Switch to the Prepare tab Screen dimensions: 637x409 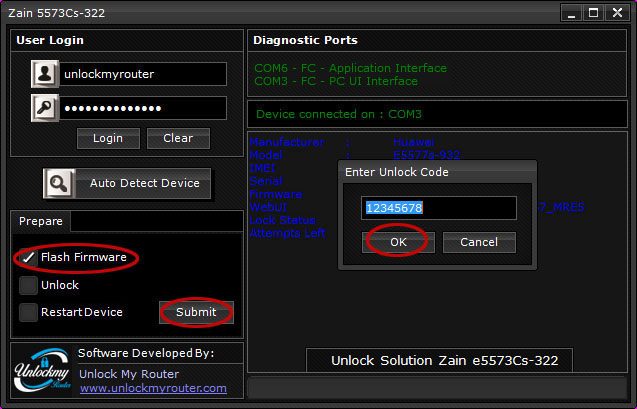(x=41, y=221)
